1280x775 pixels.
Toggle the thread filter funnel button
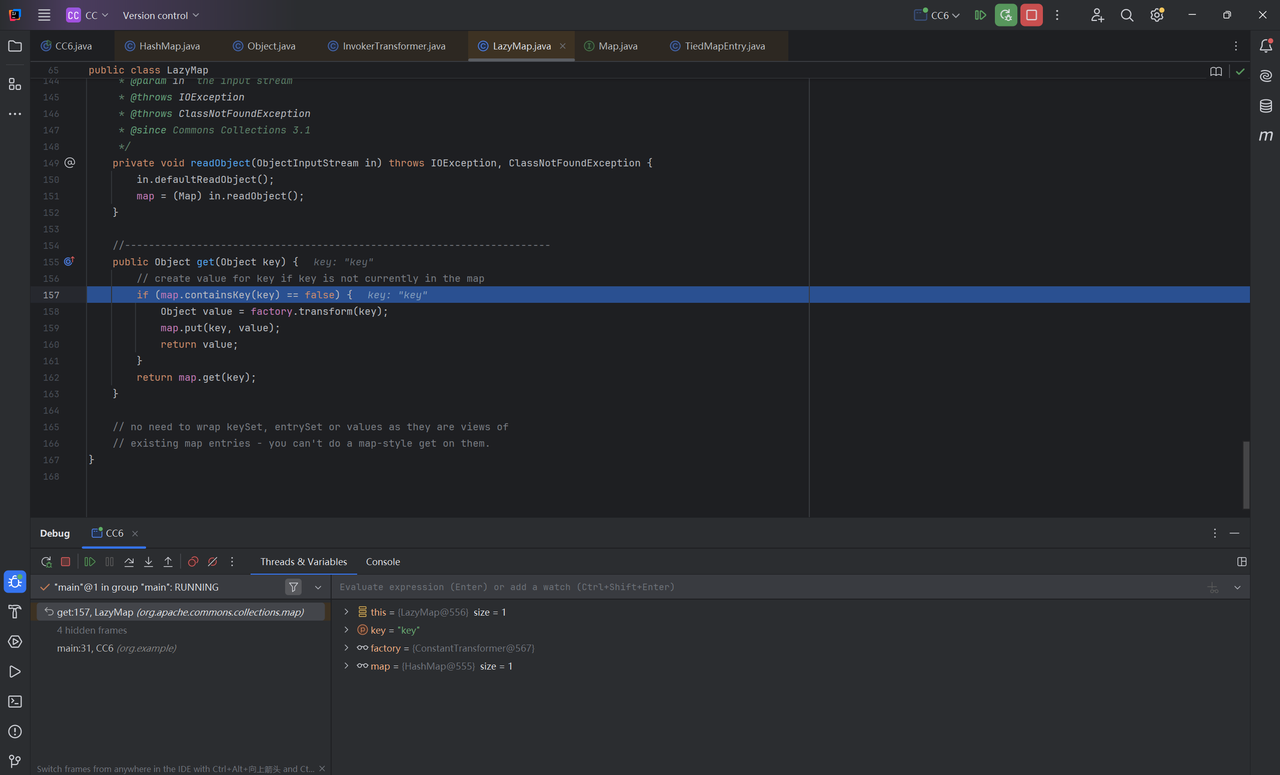coord(293,587)
